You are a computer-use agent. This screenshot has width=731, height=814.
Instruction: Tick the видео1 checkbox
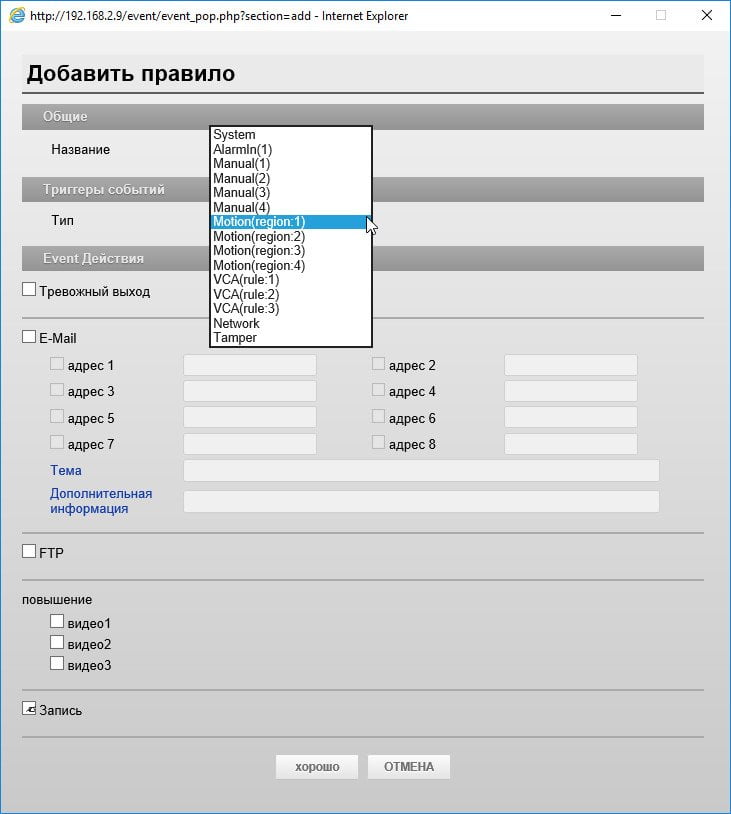(x=57, y=621)
